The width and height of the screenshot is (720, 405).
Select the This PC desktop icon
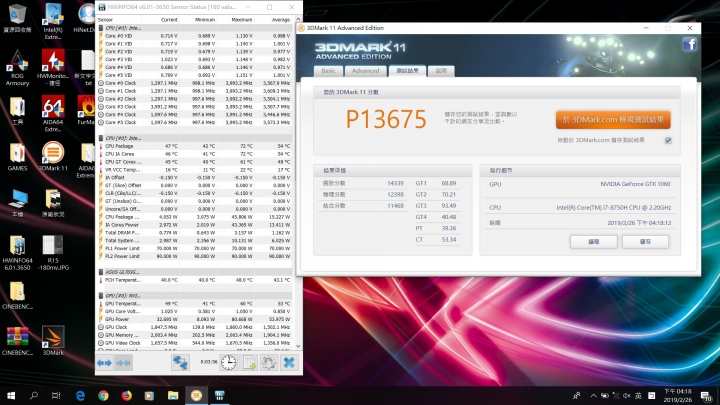coord(17,202)
